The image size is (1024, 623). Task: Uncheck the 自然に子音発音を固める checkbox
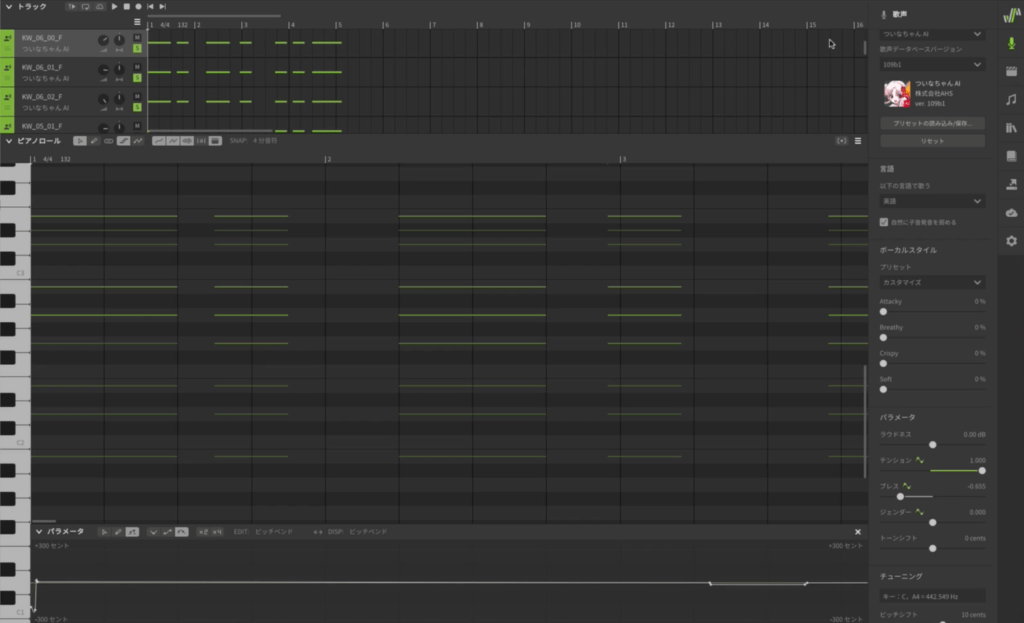883,222
